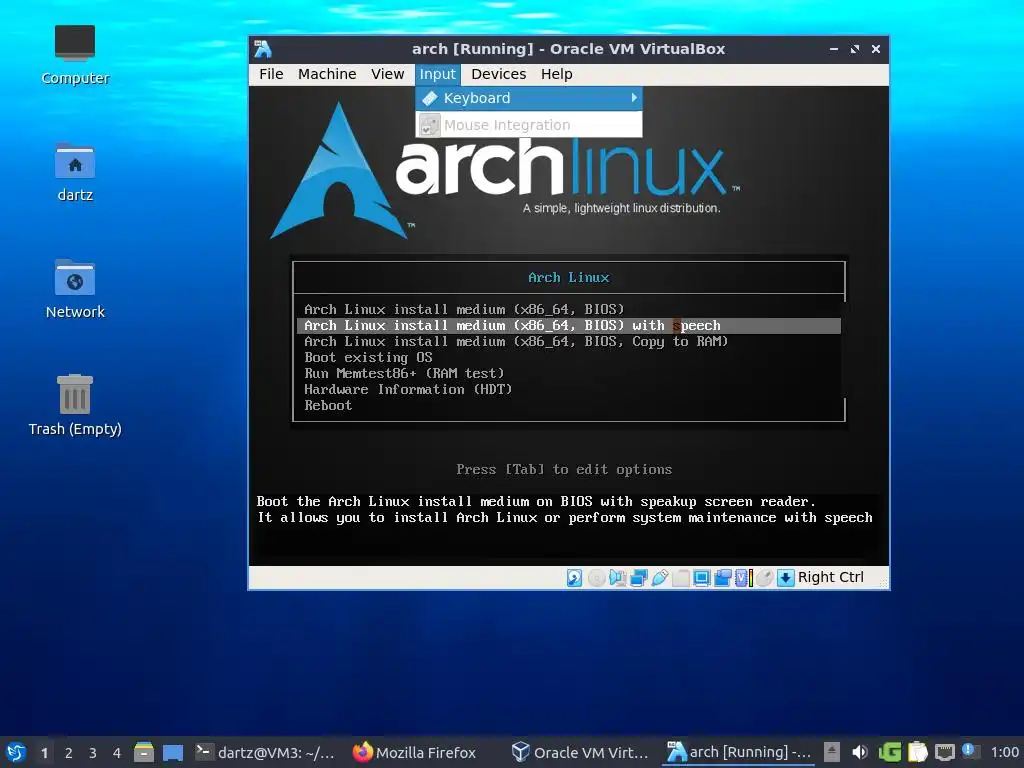Click the Right Ctrl host key label

[x=831, y=577]
